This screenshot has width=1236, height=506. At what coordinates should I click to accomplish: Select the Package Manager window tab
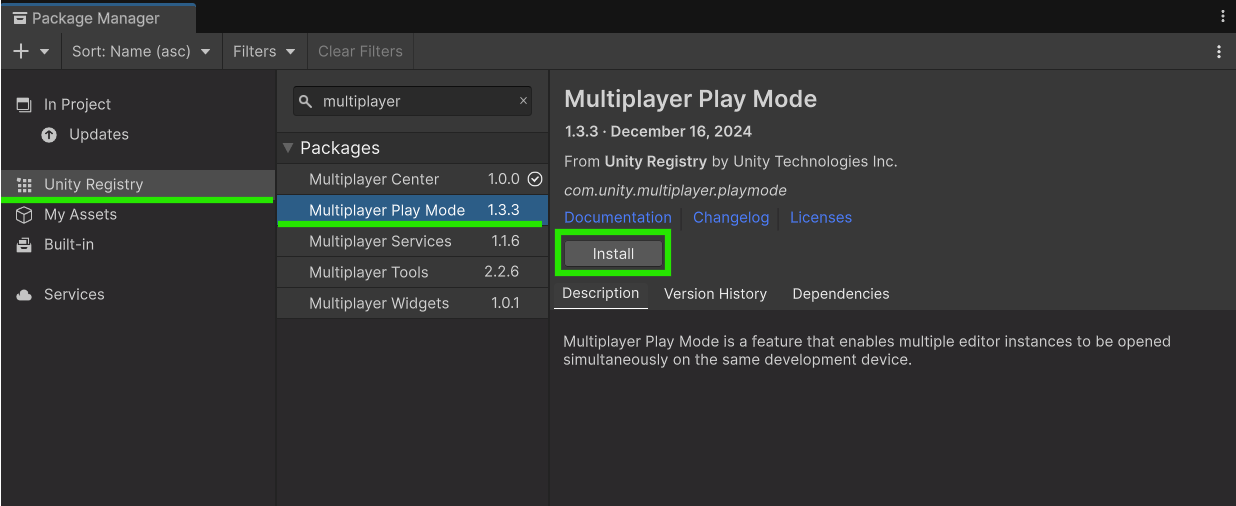tap(98, 18)
